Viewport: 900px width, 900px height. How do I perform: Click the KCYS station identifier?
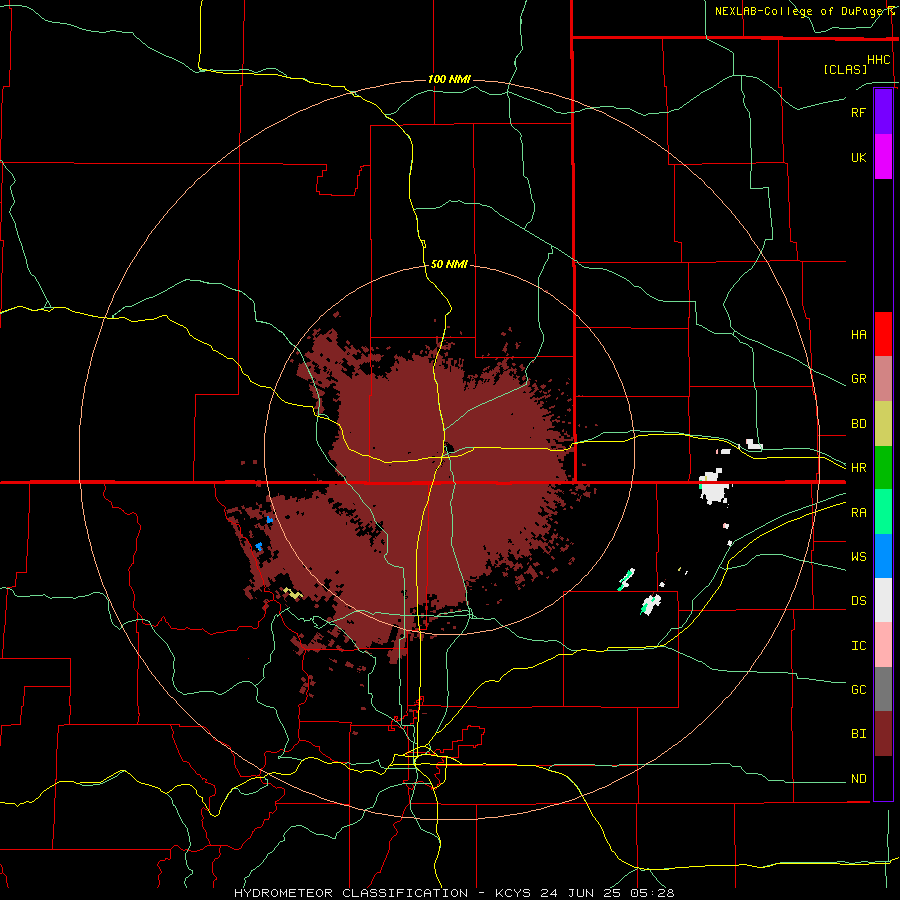(513, 893)
